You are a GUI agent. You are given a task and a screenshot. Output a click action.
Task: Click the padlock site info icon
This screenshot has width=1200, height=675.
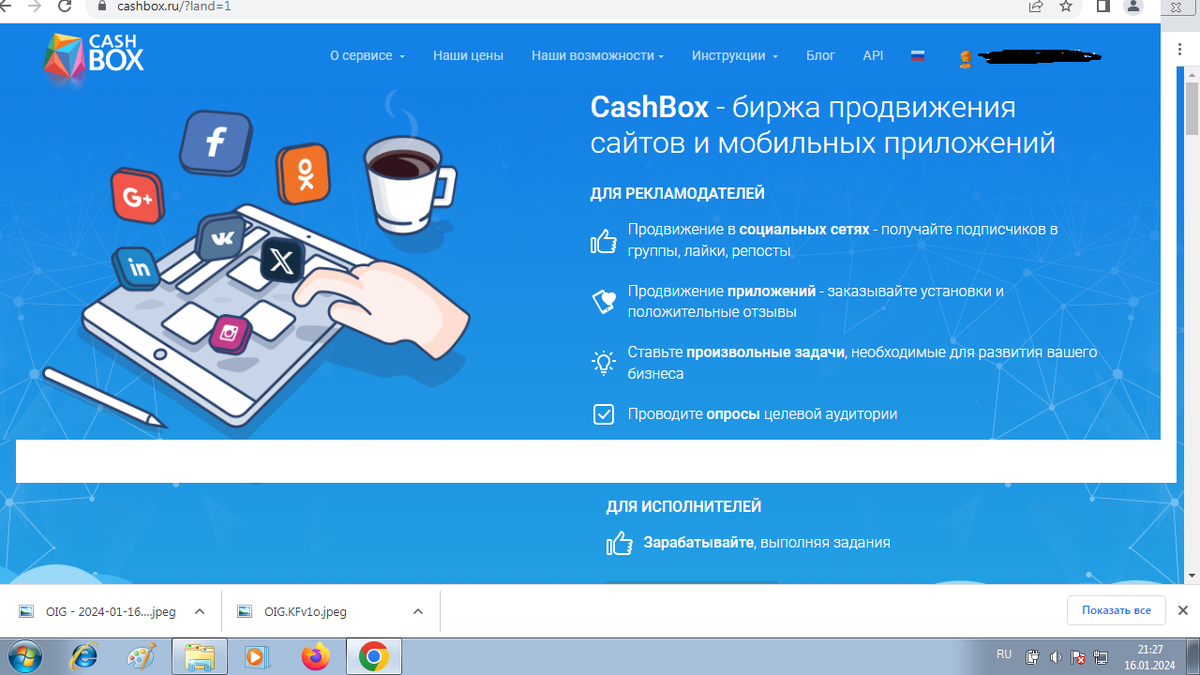[102, 6]
